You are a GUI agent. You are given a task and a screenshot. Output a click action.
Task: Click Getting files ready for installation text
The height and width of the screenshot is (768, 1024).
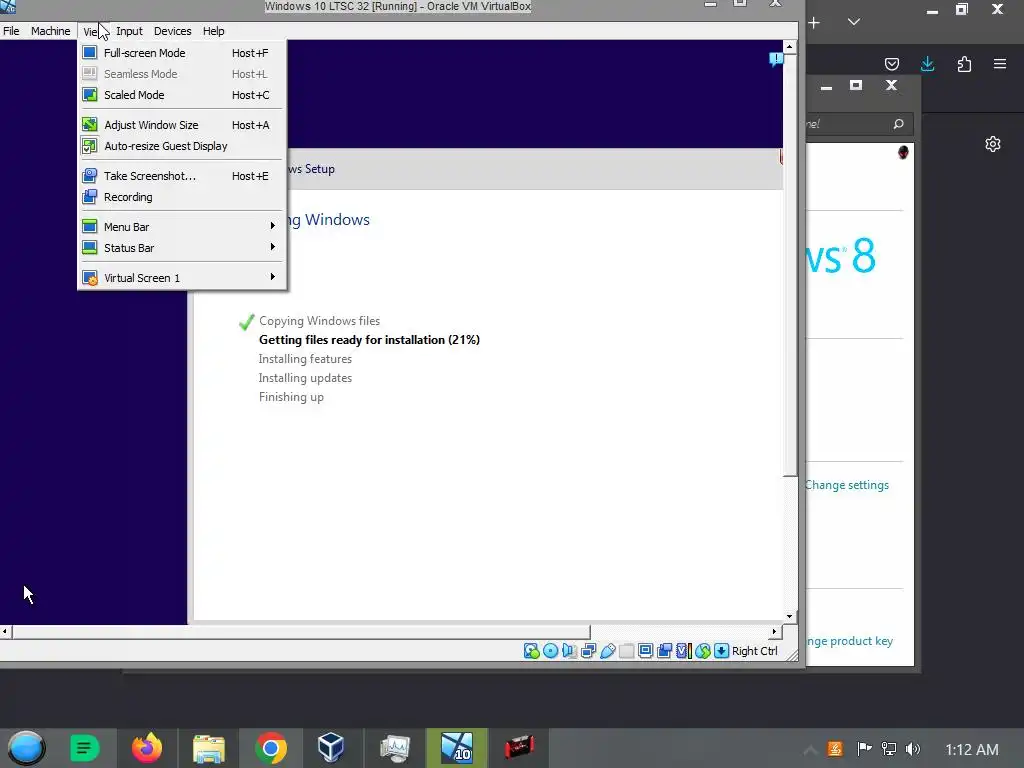(x=369, y=340)
